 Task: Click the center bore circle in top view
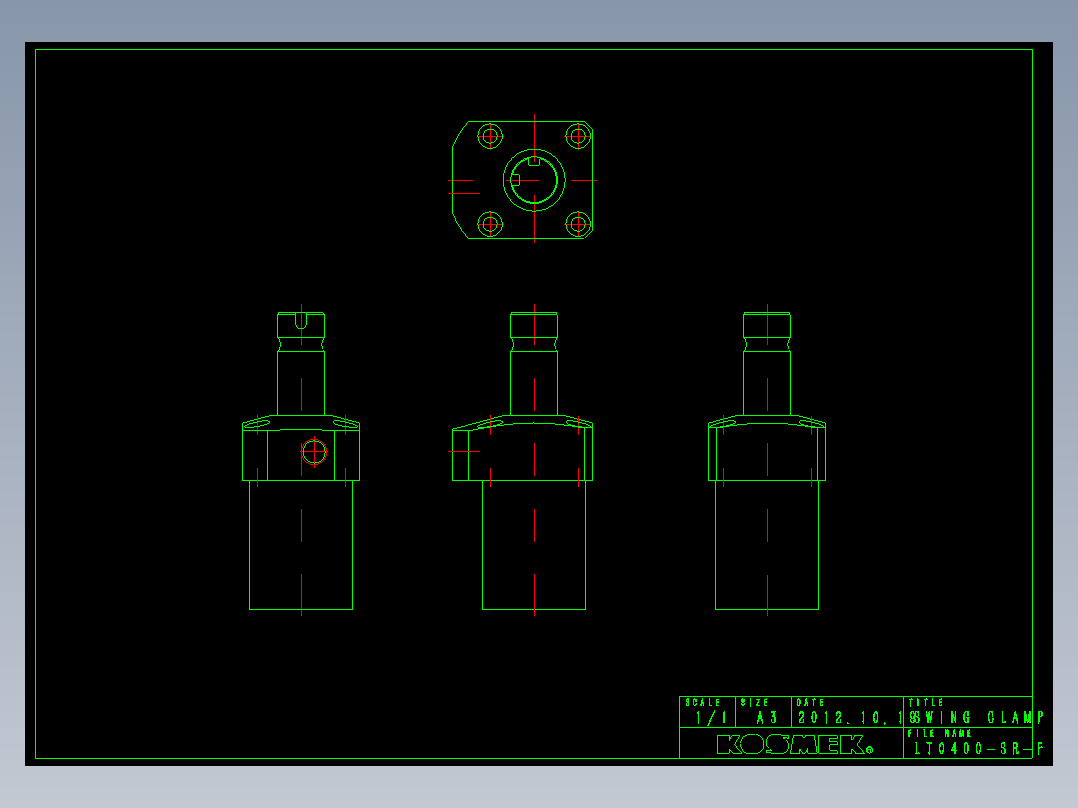click(x=534, y=180)
